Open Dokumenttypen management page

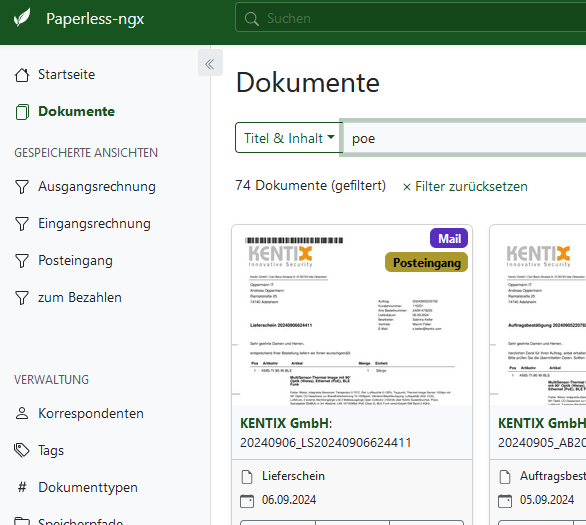[88, 488]
